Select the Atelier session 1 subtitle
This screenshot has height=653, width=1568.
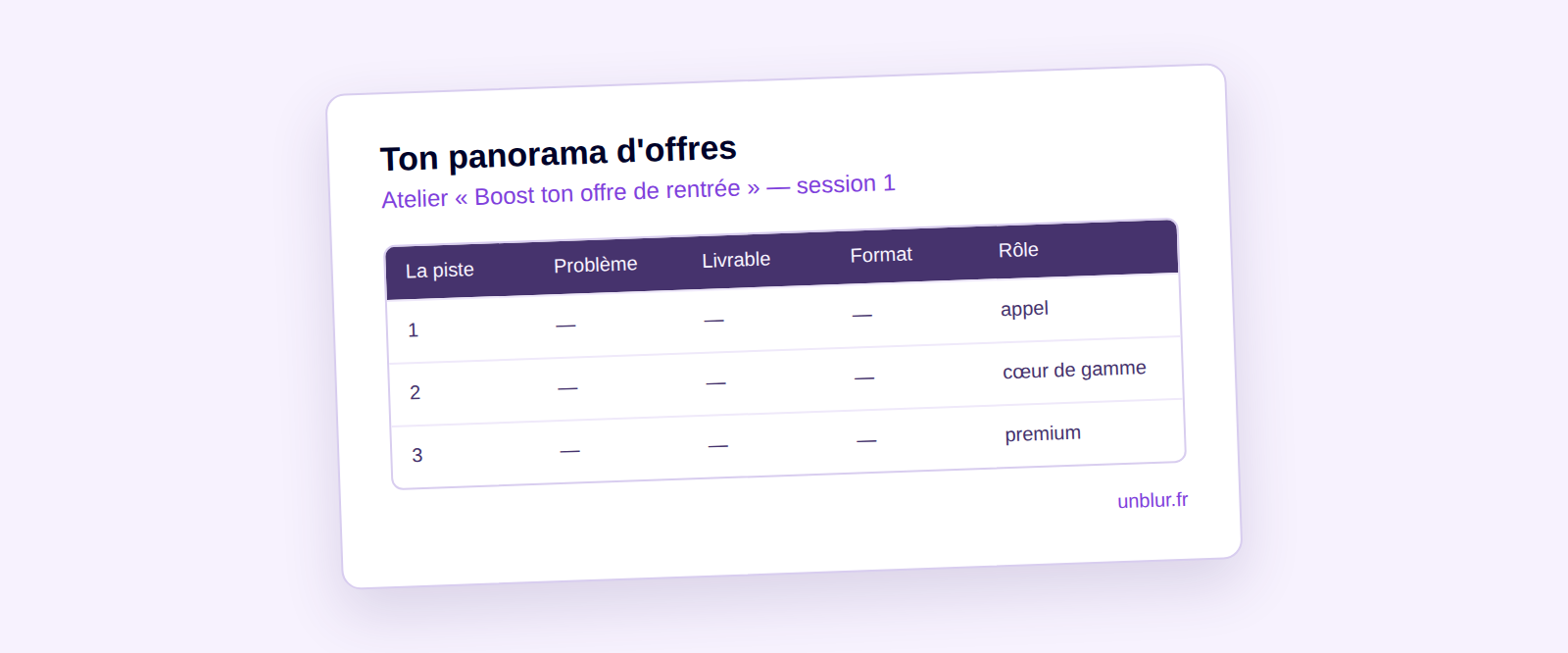tap(638, 191)
